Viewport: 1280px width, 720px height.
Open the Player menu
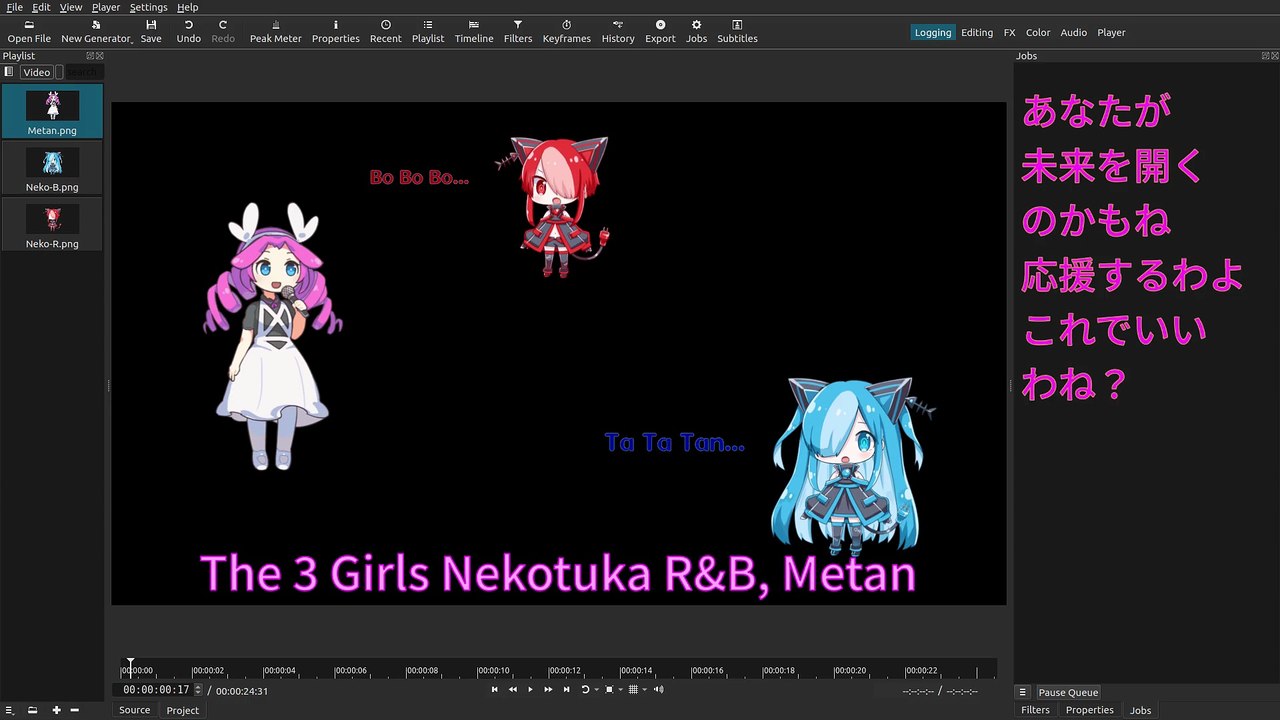106,7
